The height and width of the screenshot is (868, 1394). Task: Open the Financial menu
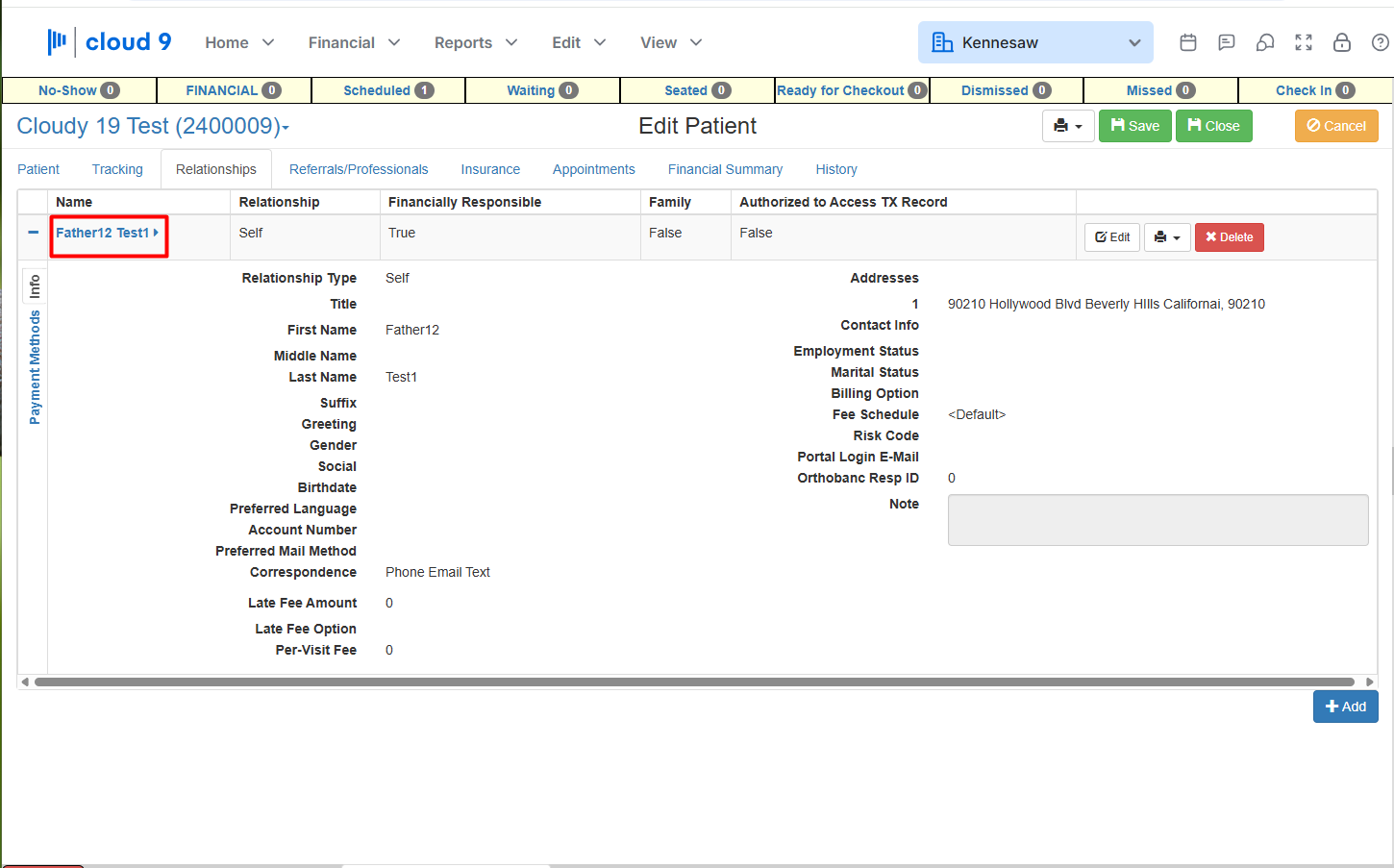(354, 42)
